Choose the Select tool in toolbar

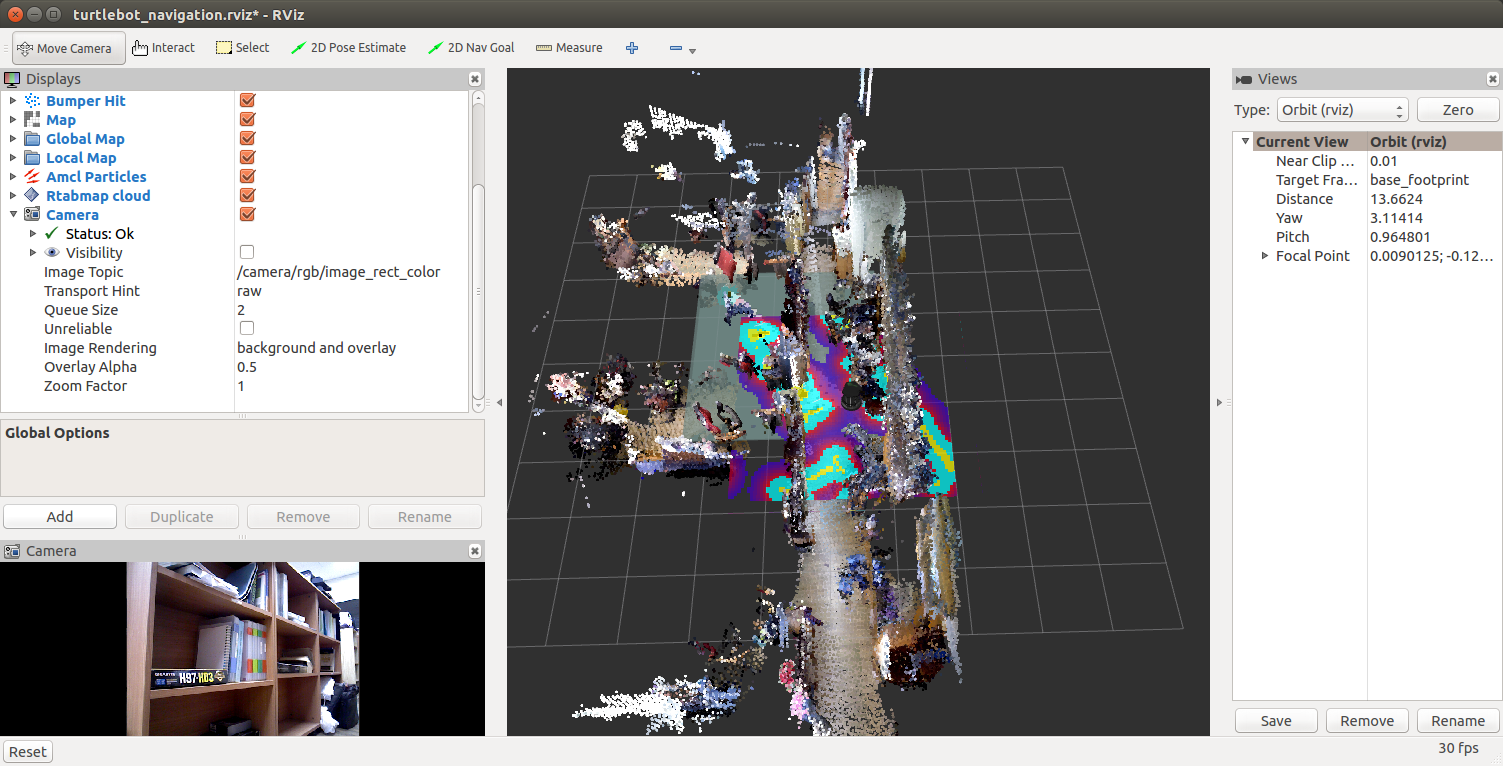click(x=242, y=48)
